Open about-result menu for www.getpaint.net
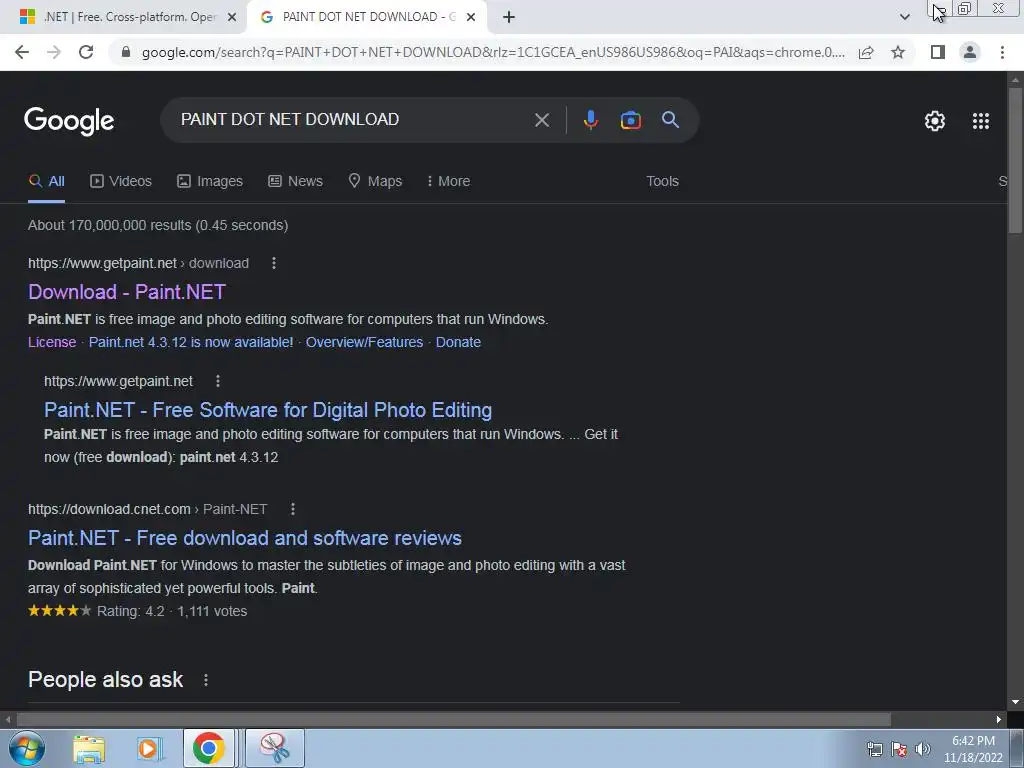Screen dimensions: 1024x768 tap(217, 381)
